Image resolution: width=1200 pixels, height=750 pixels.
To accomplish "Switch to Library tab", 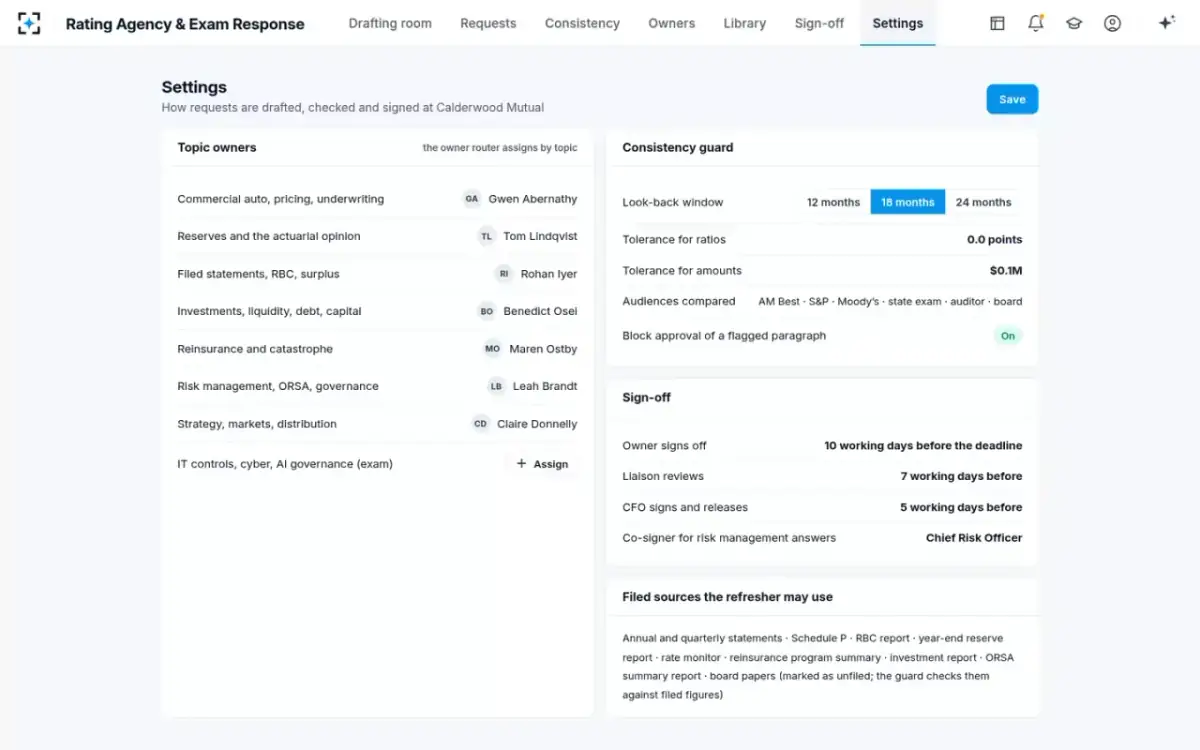I will 745,23.
